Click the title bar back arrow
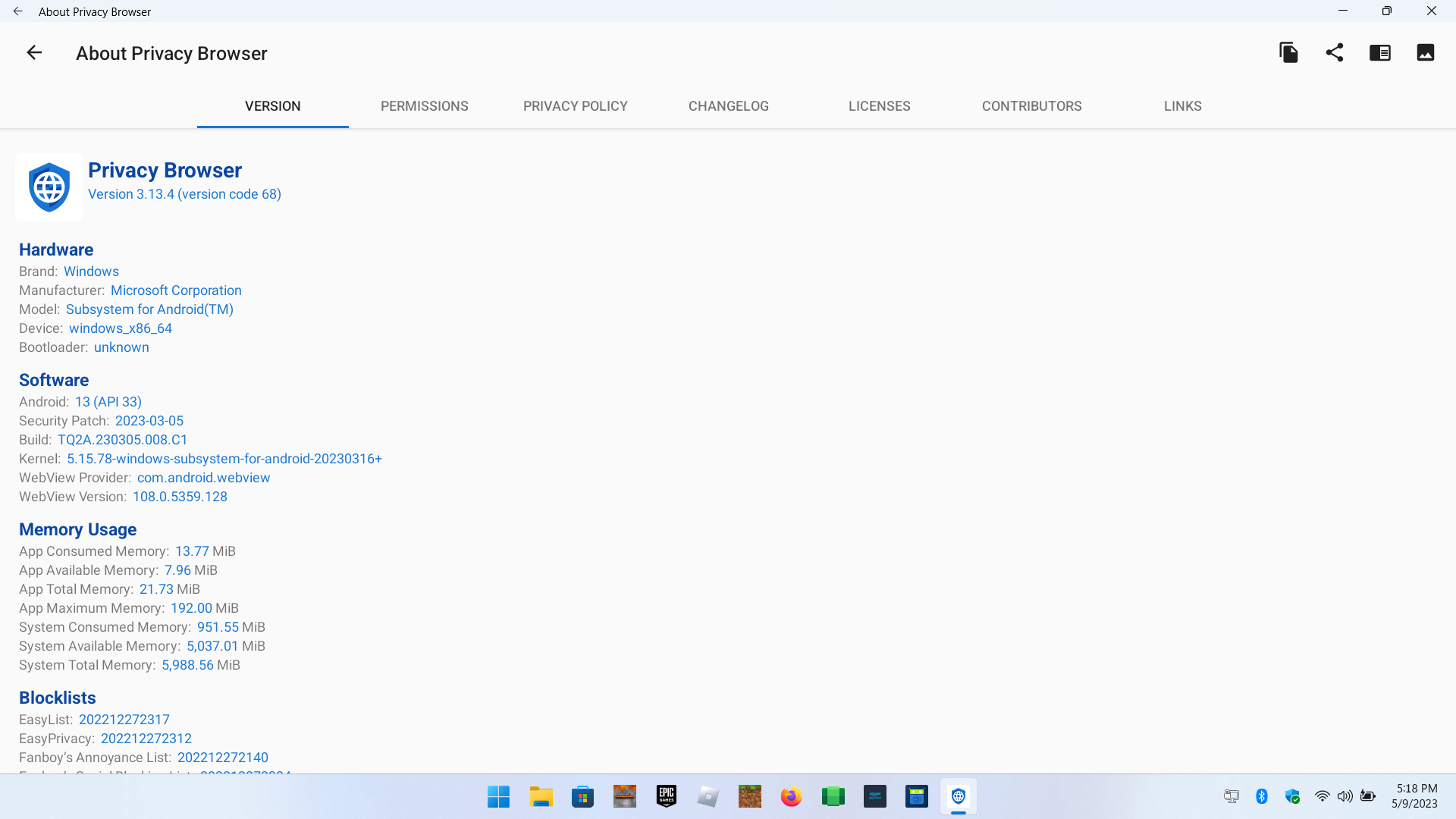 click(18, 11)
